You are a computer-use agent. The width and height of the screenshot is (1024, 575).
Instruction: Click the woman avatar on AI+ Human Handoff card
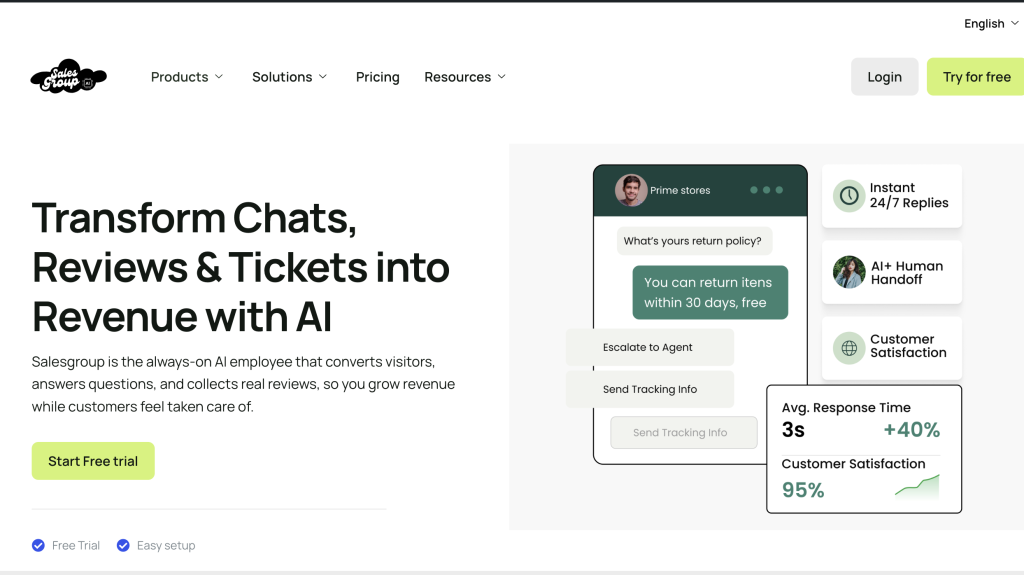pos(849,272)
